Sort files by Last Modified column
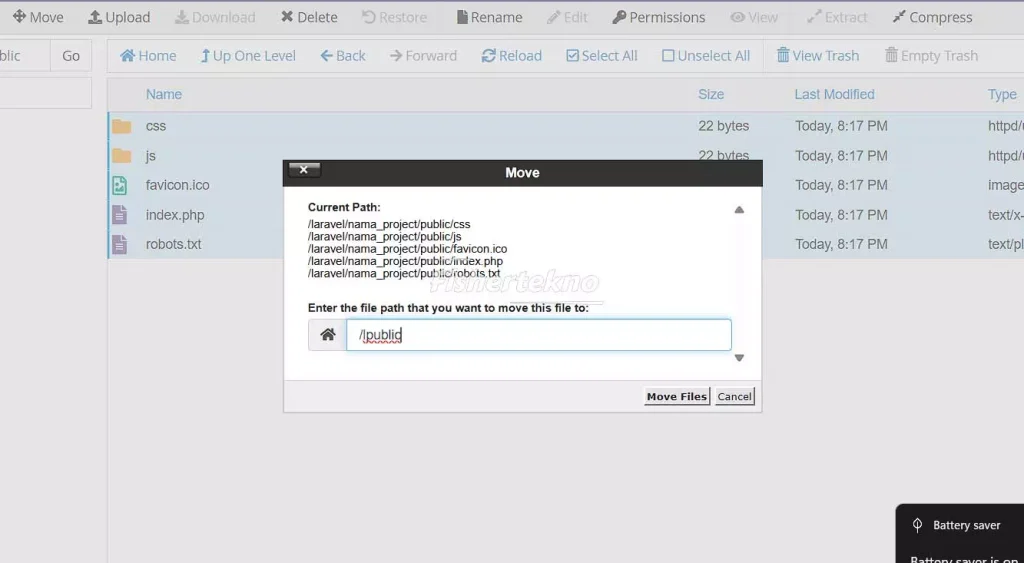This screenshot has width=1024, height=563. coord(834,94)
